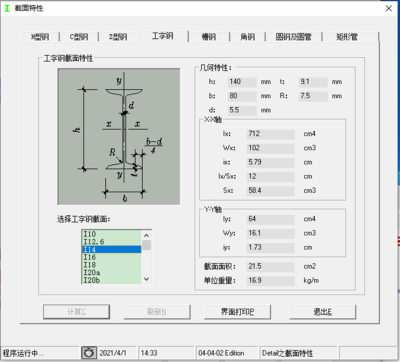Viewport: 400px width, 362px height.
Task: Switch to the C型钢 tab
Action: [x=79, y=37]
